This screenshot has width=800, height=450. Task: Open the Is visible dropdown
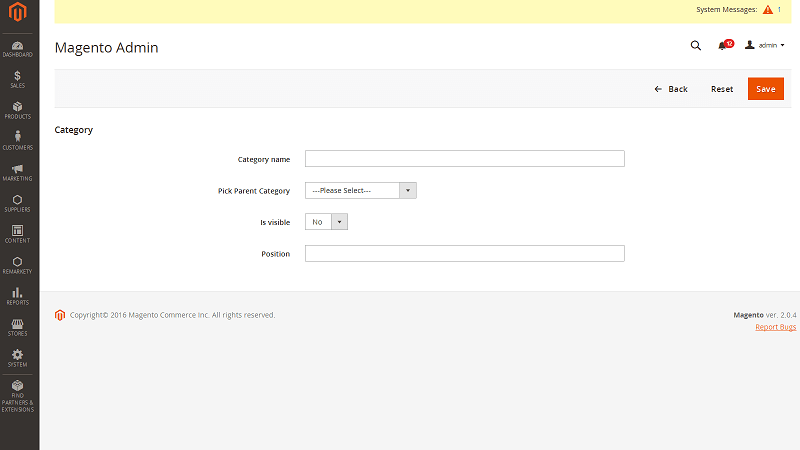tap(326, 222)
